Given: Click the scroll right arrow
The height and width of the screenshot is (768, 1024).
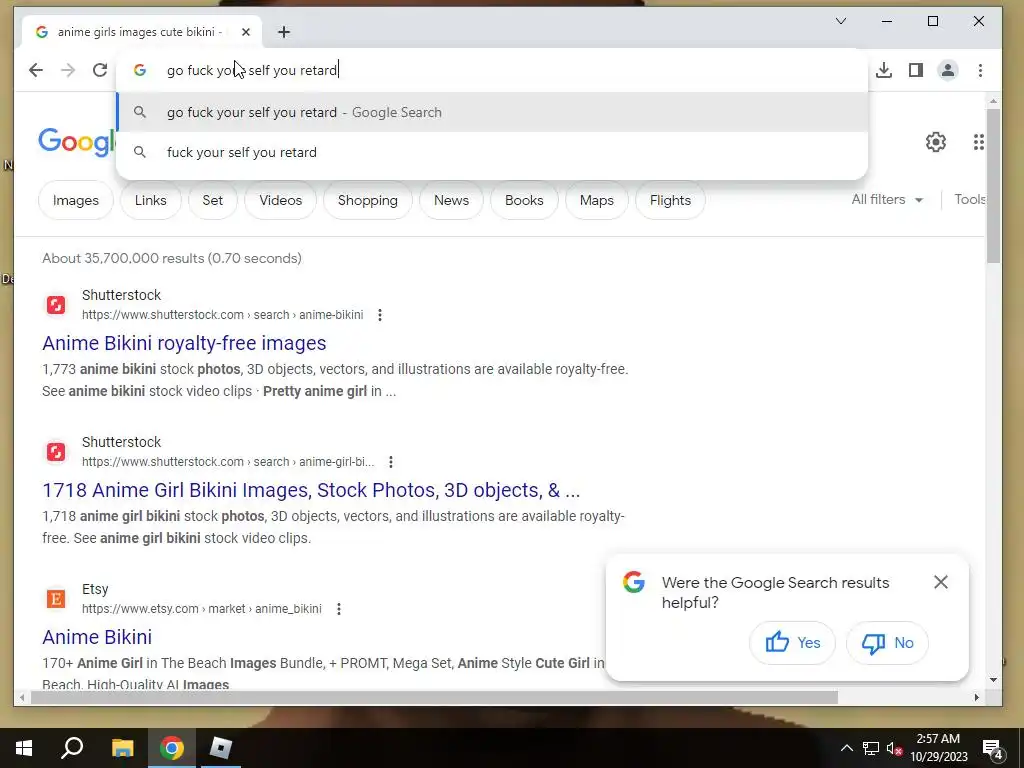Looking at the screenshot, I should coord(976,697).
